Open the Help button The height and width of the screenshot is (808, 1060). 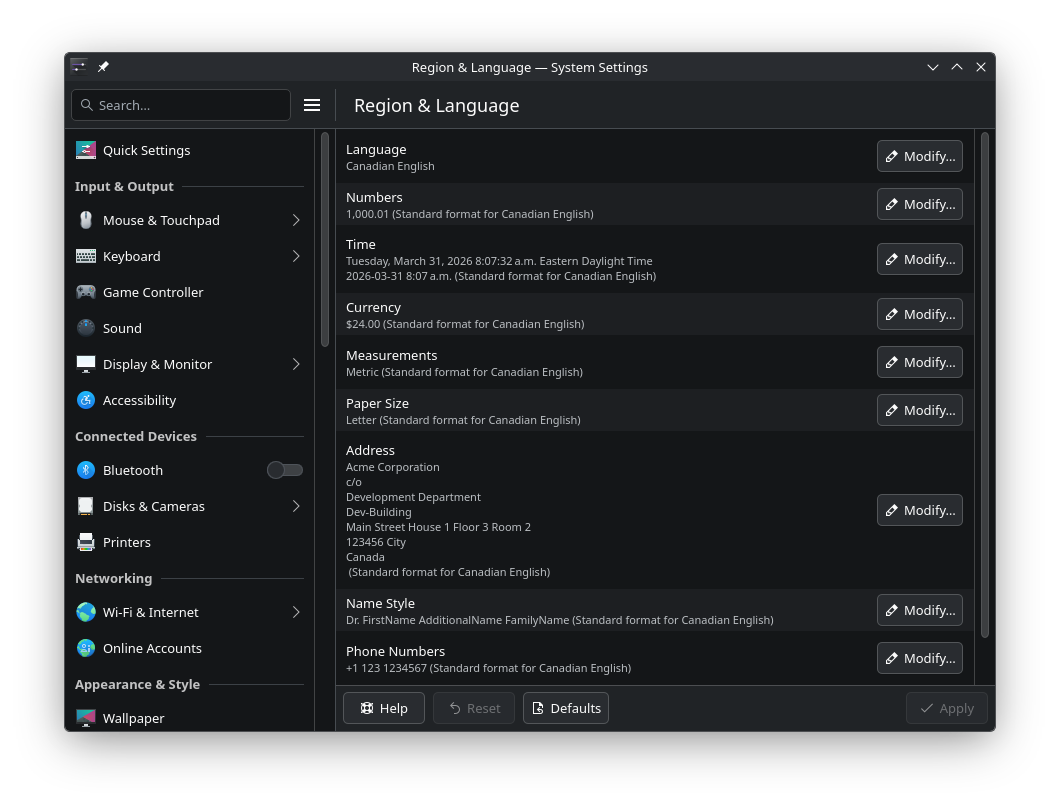click(384, 708)
